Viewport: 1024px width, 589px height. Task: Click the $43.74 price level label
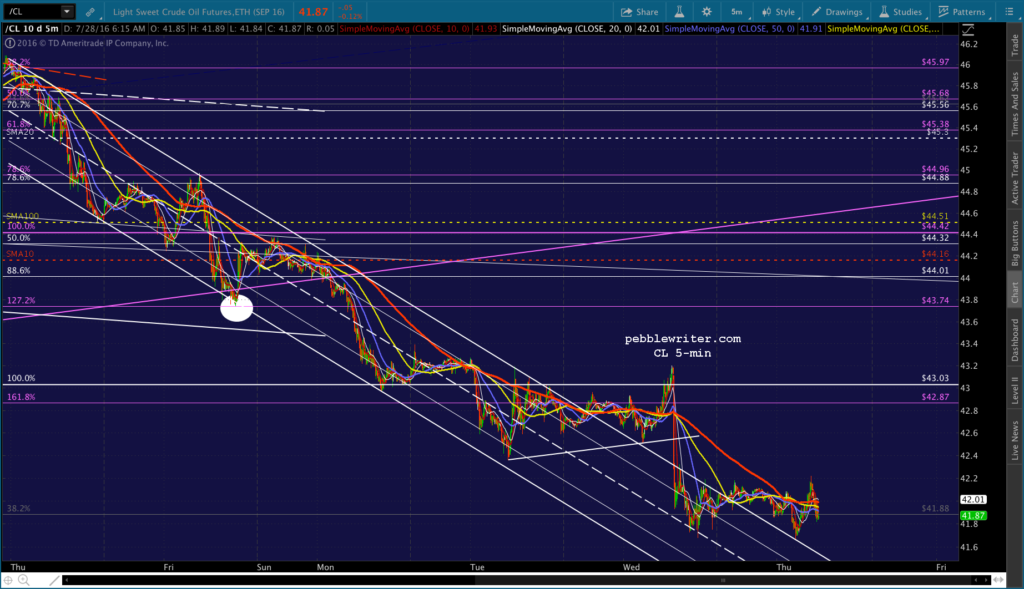coord(935,300)
